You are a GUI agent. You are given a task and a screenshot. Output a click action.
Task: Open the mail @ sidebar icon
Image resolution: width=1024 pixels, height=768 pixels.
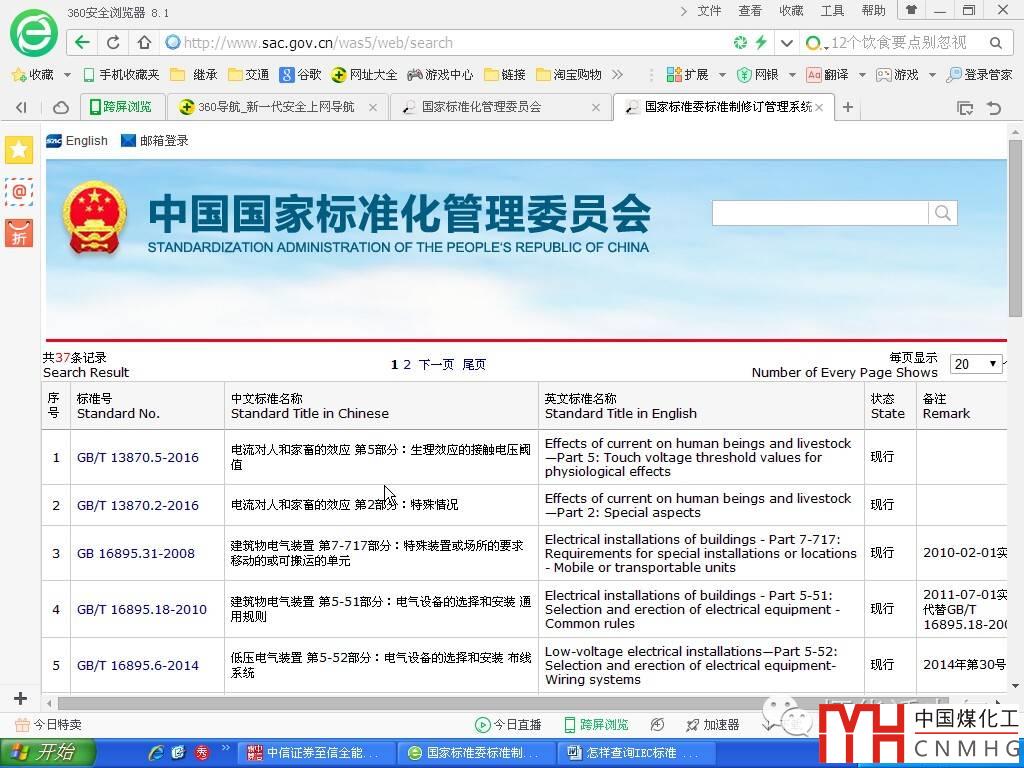(x=19, y=191)
